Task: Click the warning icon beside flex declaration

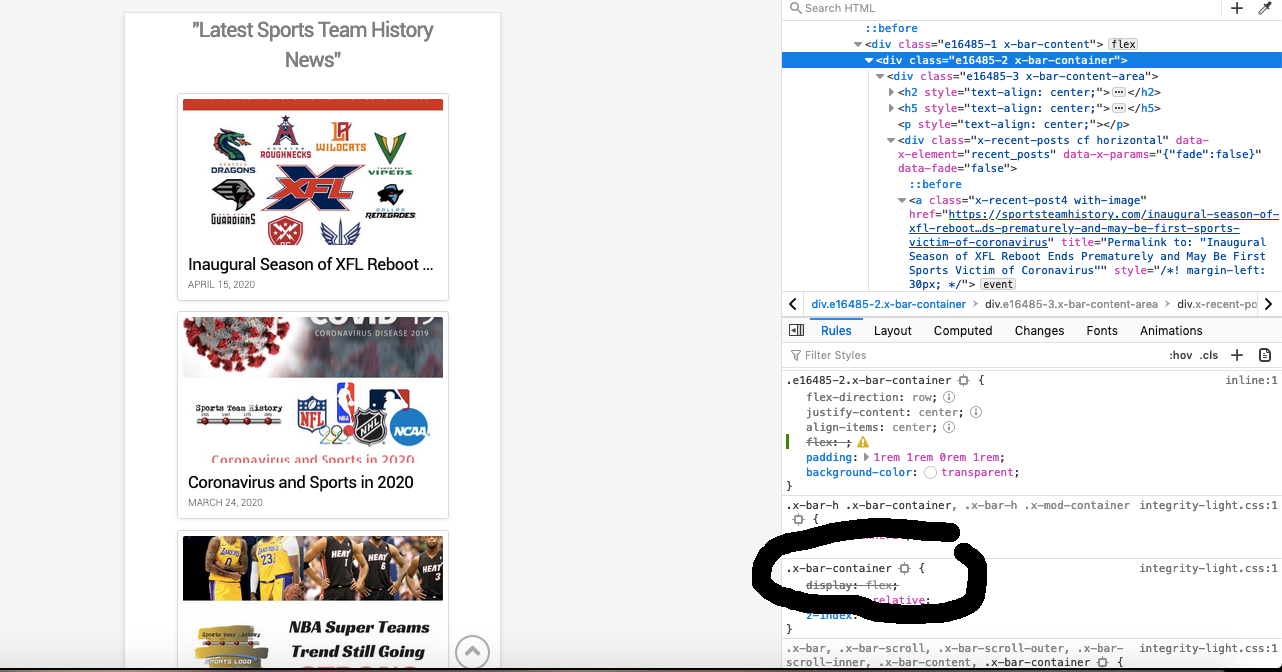Action: coord(863,442)
